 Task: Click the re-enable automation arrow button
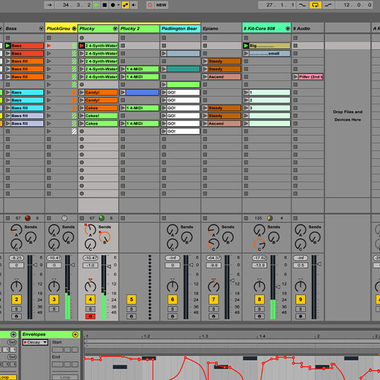(134, 5)
